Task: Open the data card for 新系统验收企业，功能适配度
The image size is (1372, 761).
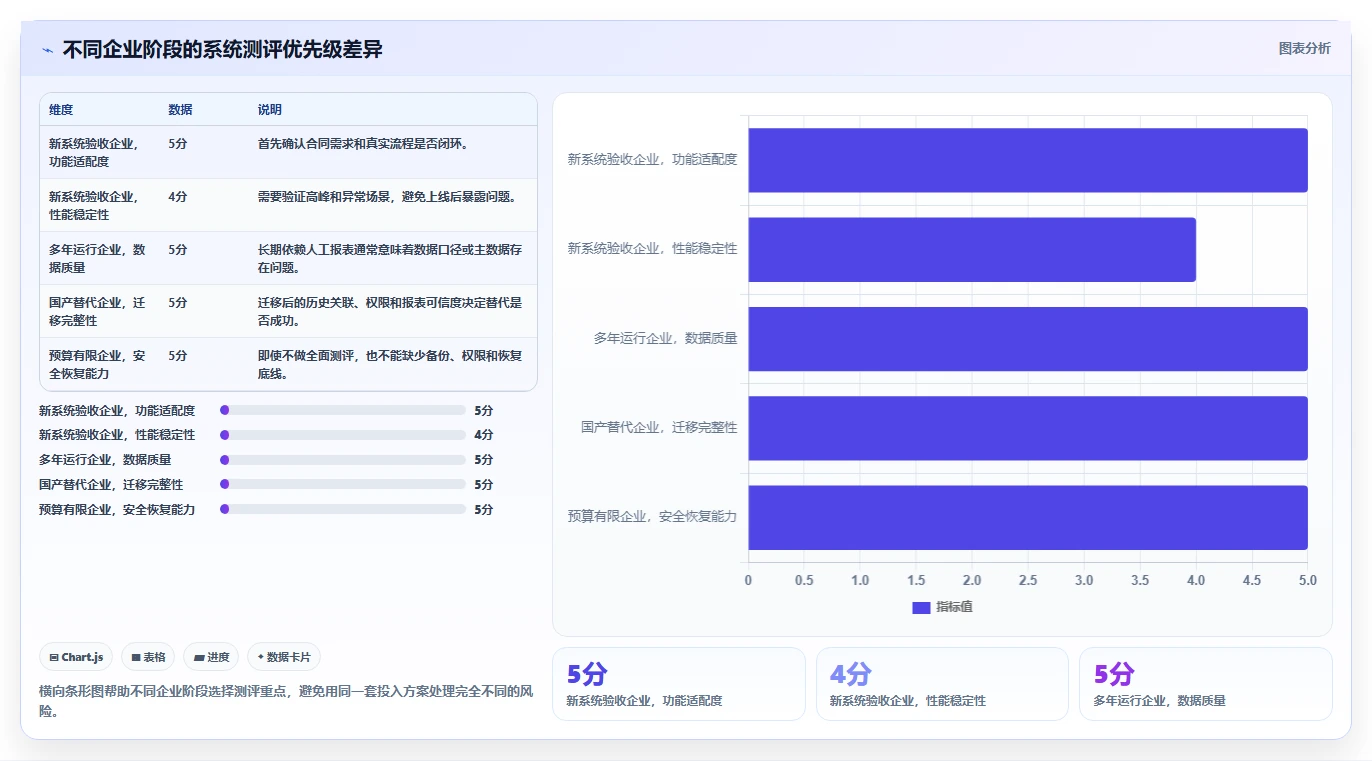Action: (678, 684)
